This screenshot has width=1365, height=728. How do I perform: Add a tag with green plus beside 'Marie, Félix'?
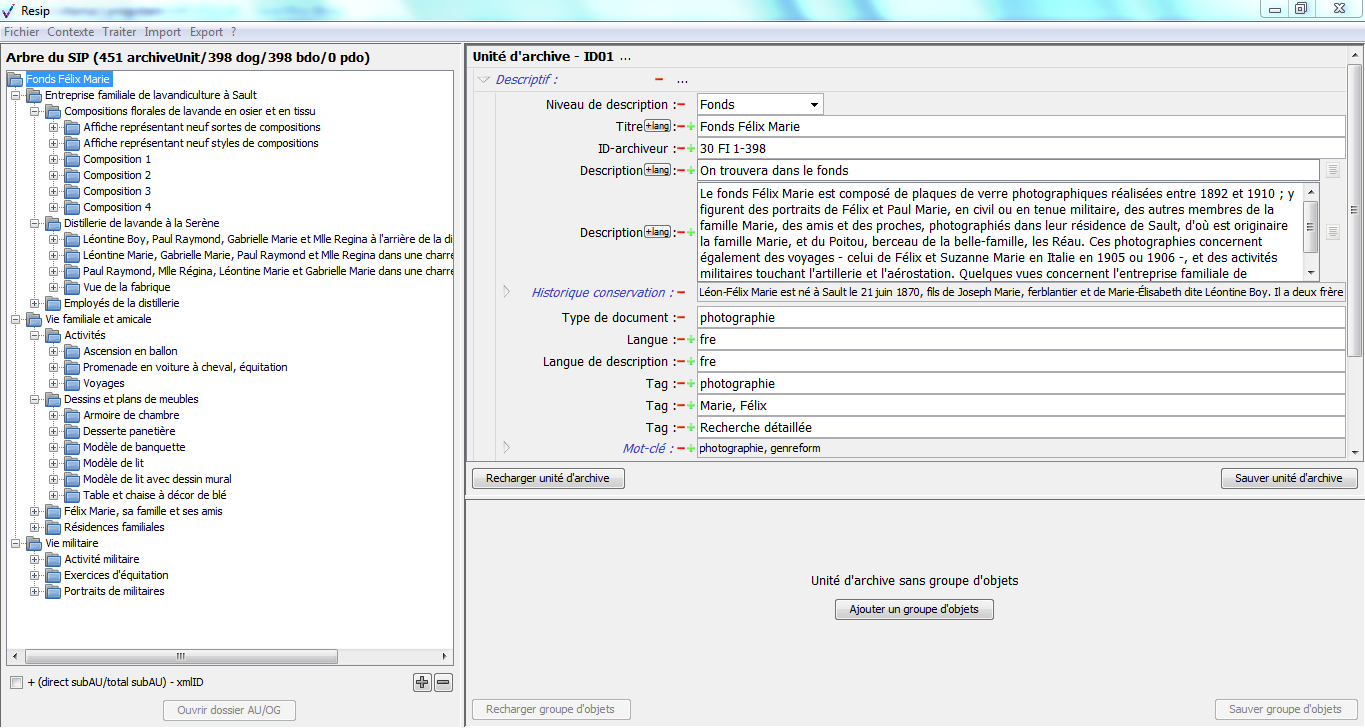[x=691, y=406]
